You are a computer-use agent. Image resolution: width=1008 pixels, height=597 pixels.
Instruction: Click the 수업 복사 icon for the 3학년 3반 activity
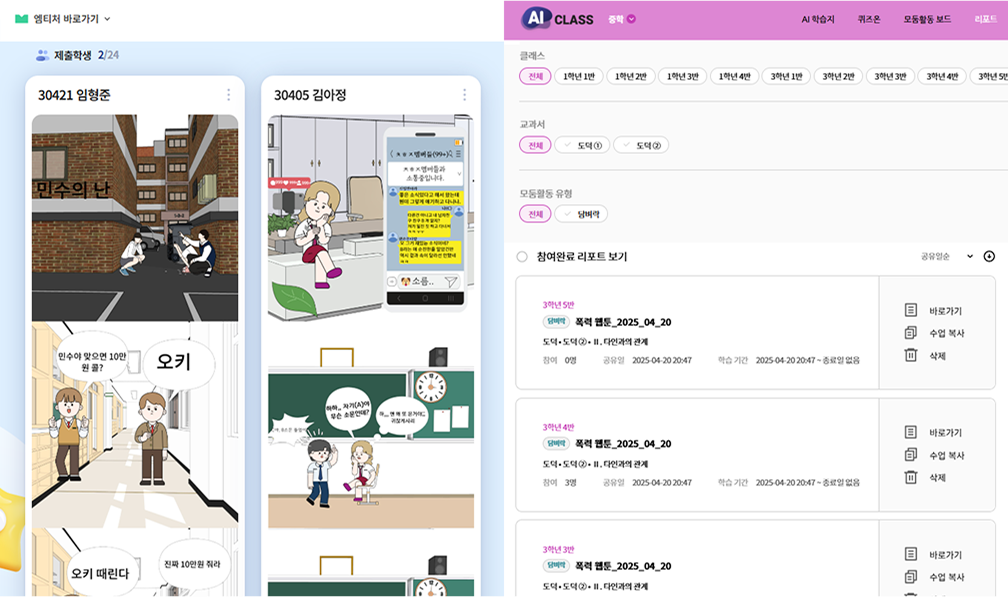pyautogui.click(x=911, y=577)
